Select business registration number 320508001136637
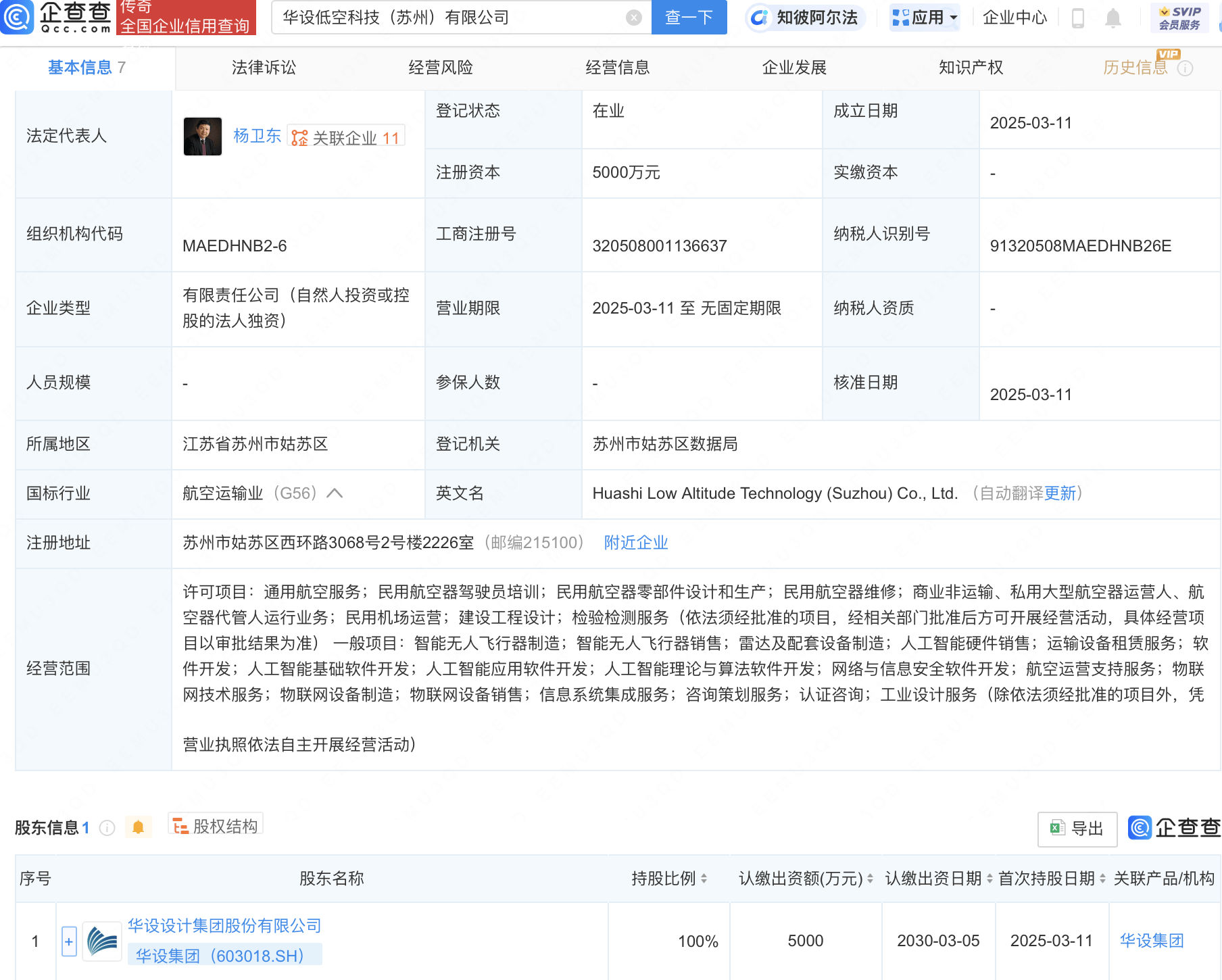 (660, 246)
